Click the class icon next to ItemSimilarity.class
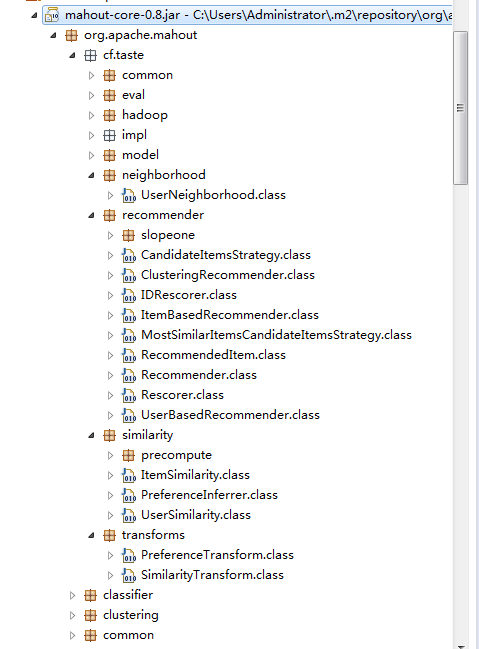 click(129, 476)
